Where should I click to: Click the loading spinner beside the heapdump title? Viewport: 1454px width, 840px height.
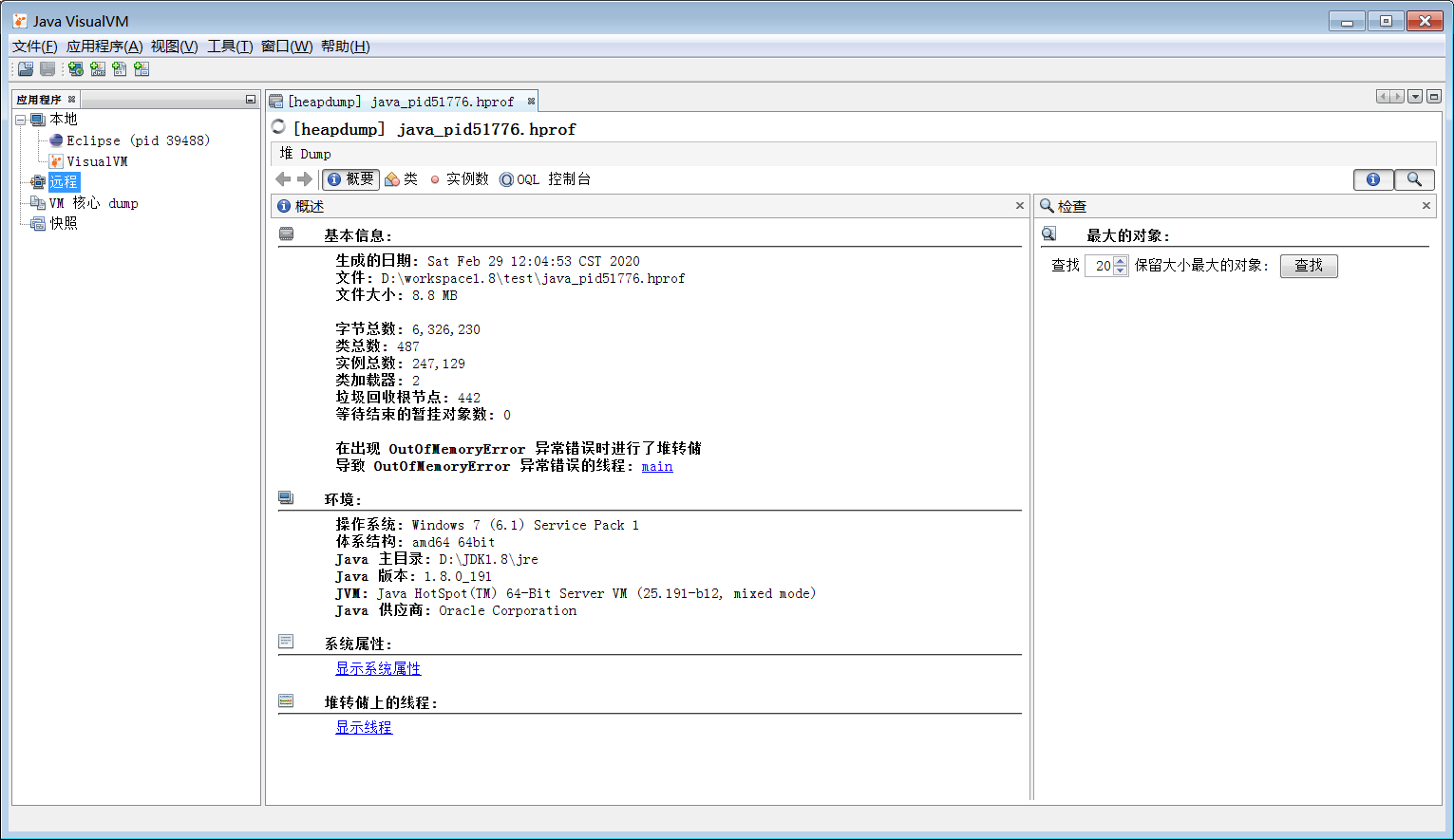(278, 127)
